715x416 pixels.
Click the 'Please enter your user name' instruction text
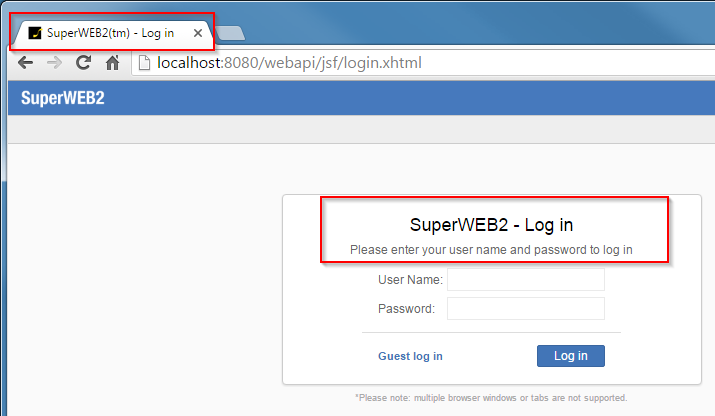coord(491,249)
